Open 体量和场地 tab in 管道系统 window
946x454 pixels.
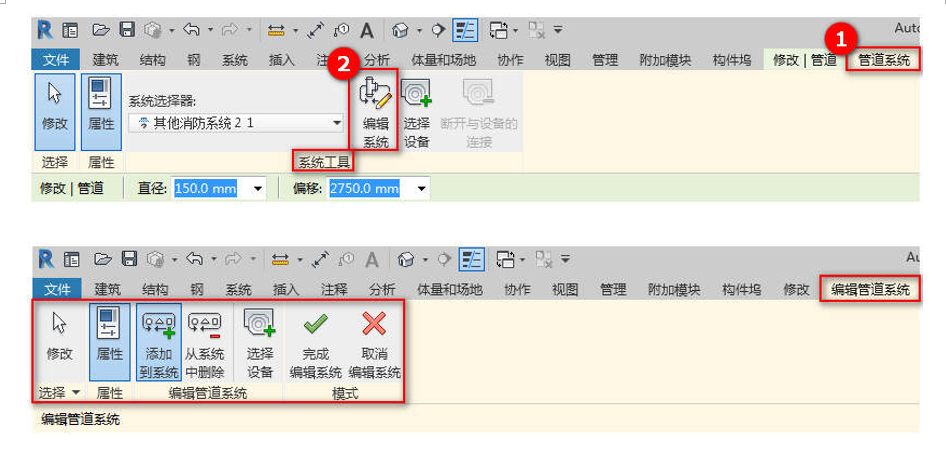443,60
